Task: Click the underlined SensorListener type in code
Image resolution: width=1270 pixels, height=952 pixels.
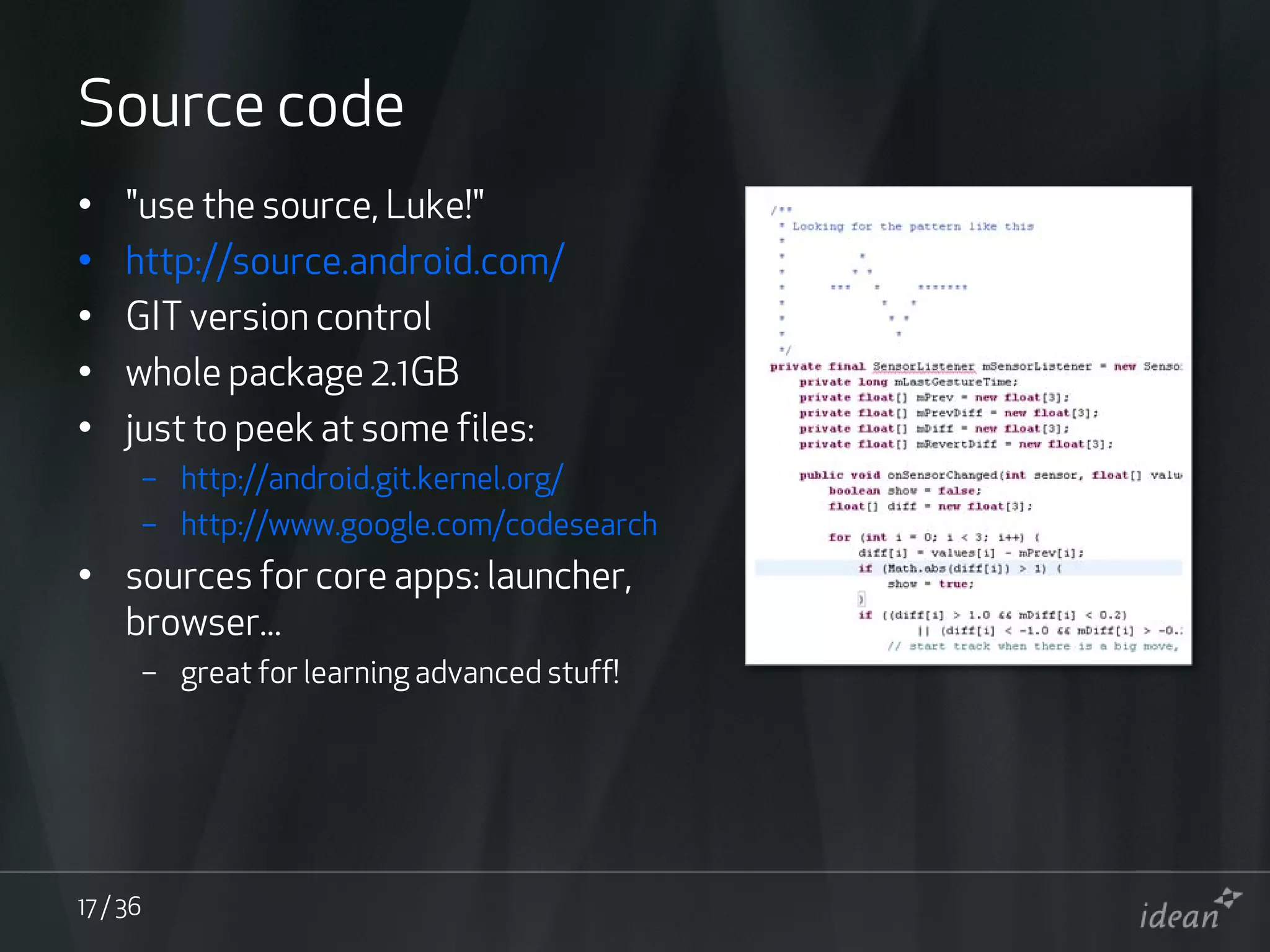Action: (x=923, y=366)
